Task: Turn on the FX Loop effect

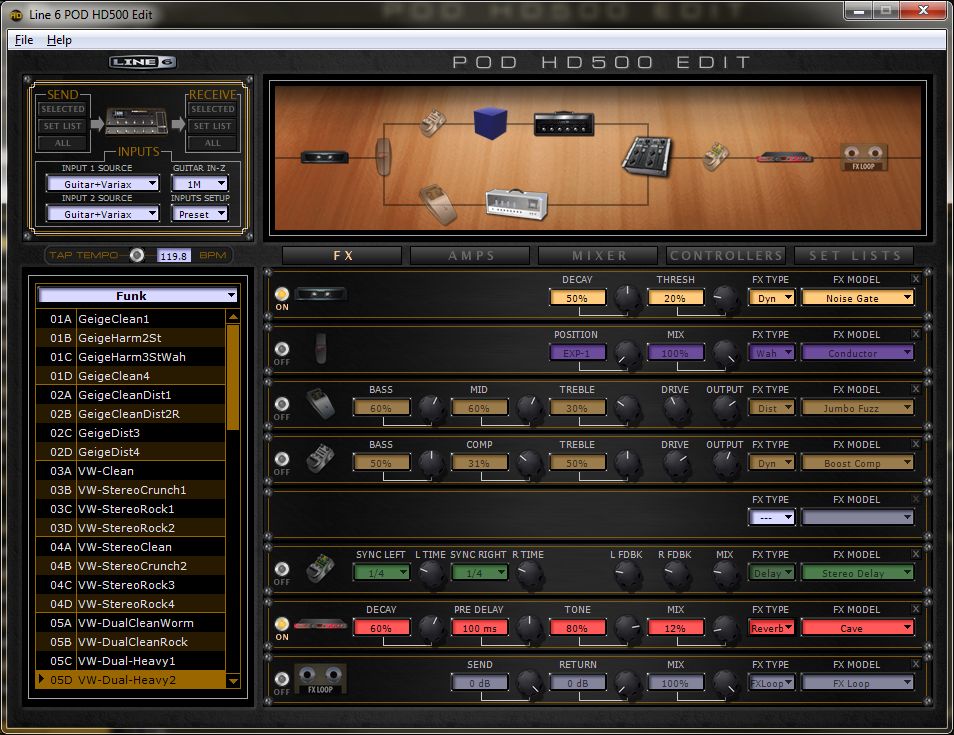Action: click(282, 679)
